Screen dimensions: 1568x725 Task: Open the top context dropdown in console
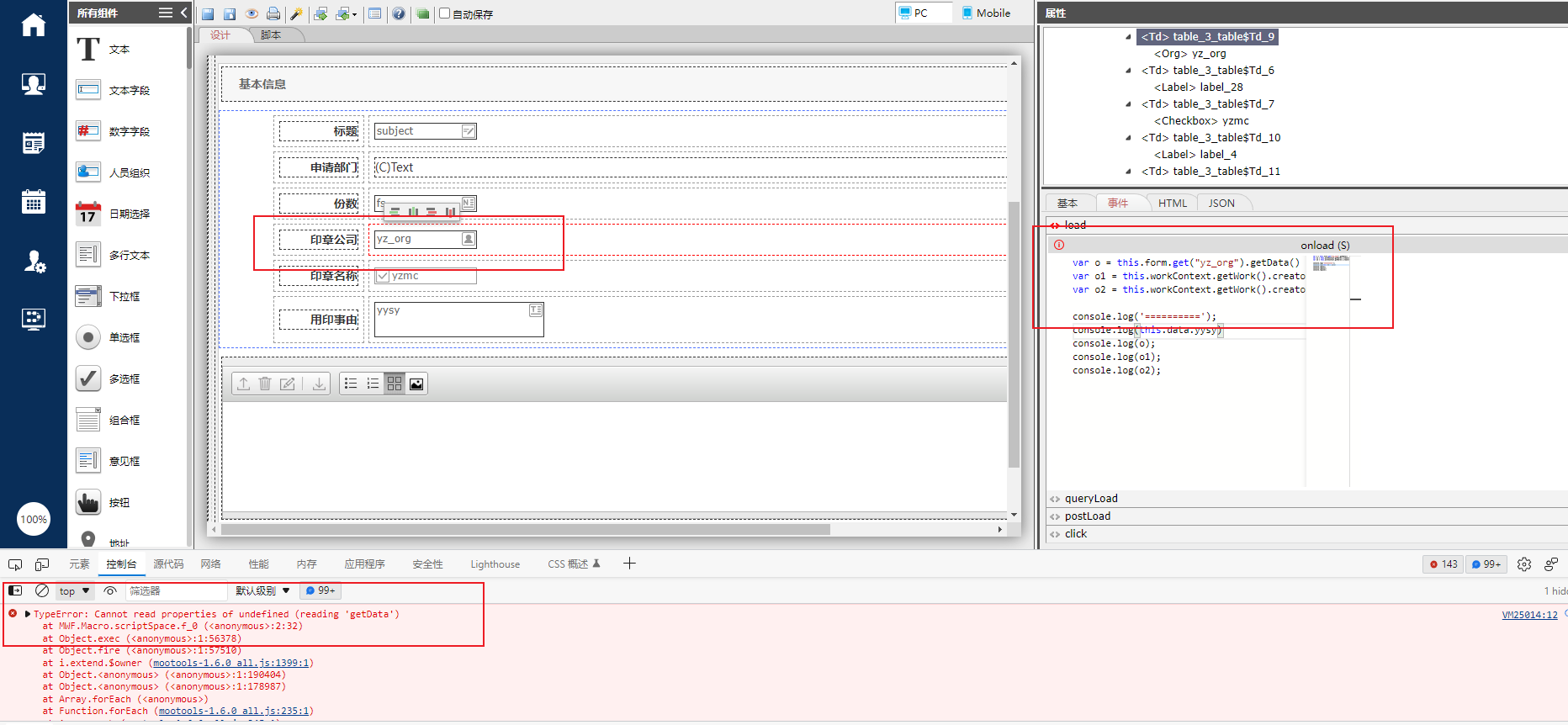click(x=74, y=590)
